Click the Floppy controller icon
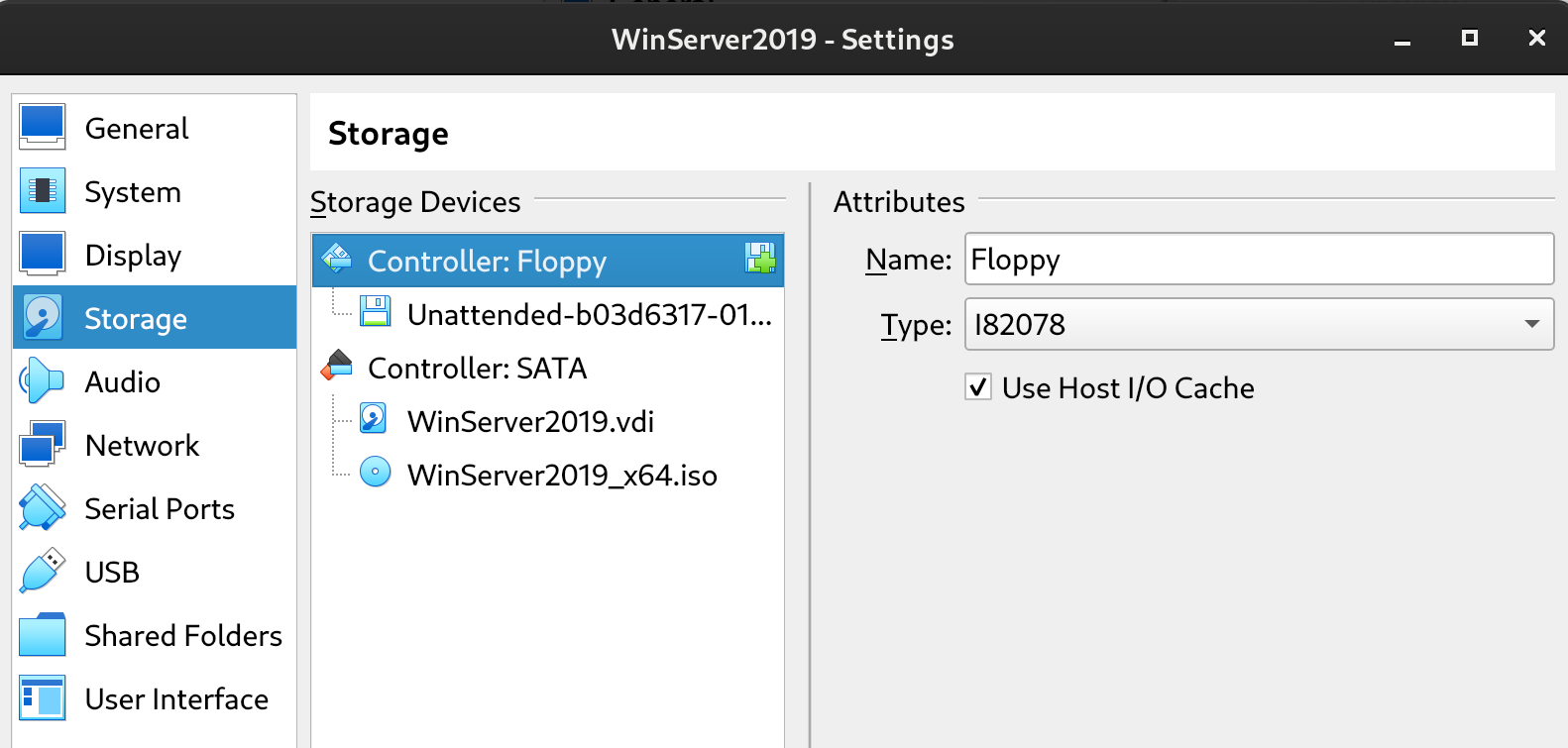The height and width of the screenshot is (748, 1568). click(337, 260)
